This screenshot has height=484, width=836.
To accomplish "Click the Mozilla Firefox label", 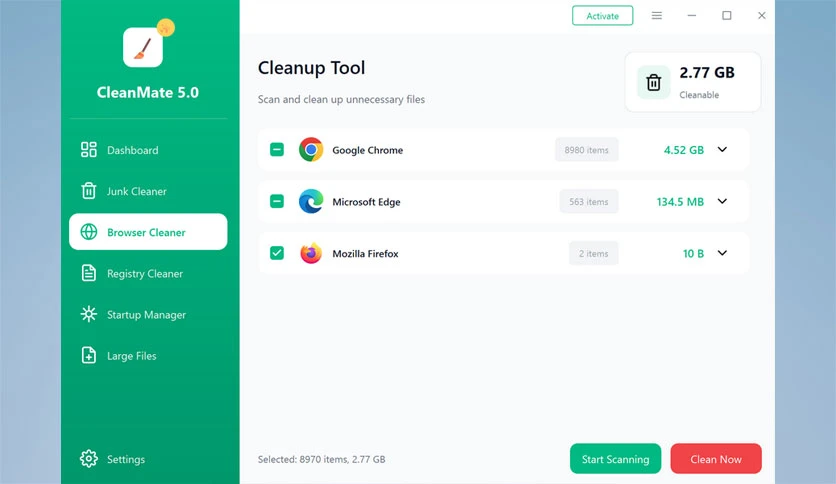I will point(365,254).
